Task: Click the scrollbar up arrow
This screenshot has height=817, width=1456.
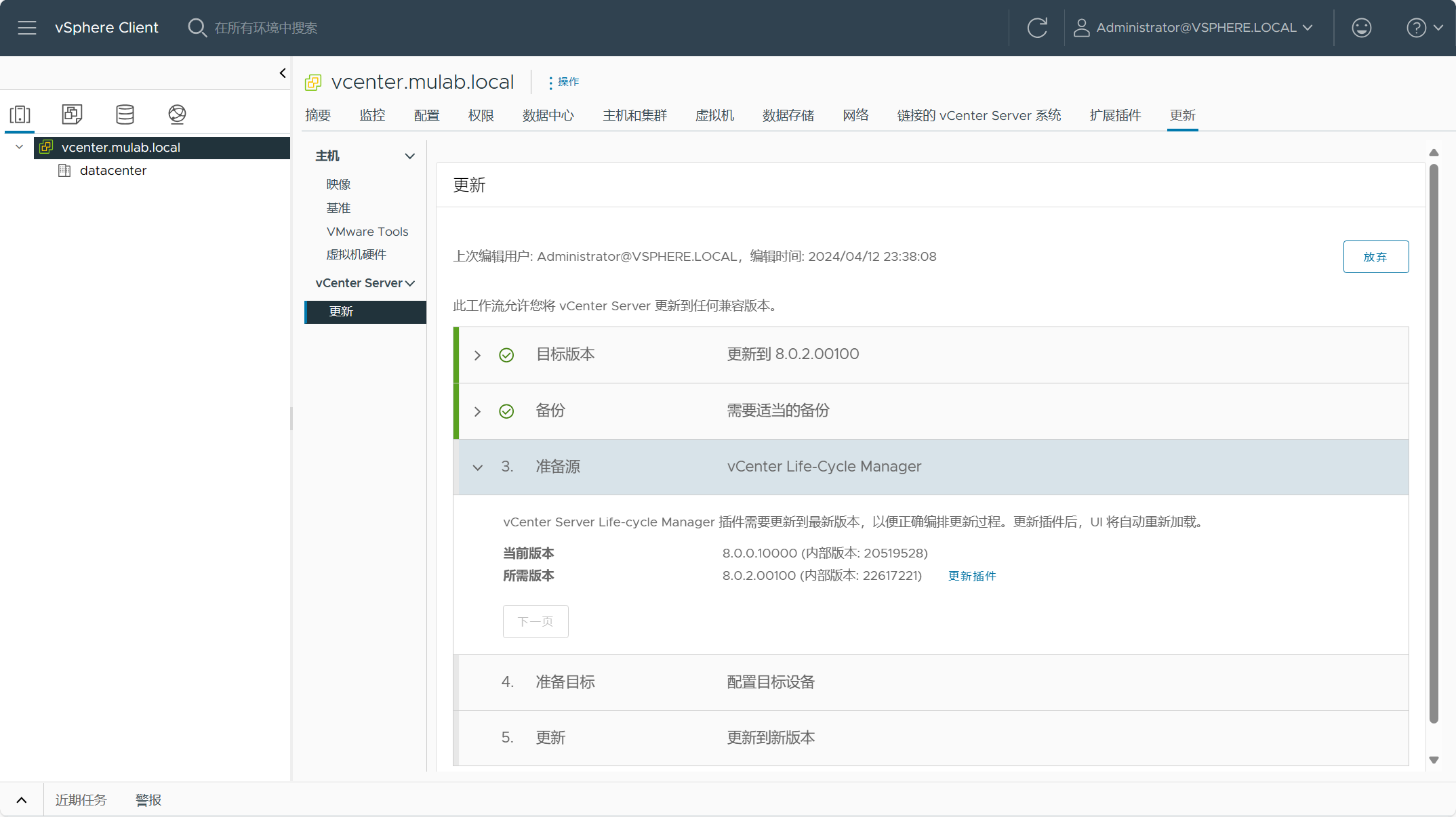Action: (x=1434, y=152)
